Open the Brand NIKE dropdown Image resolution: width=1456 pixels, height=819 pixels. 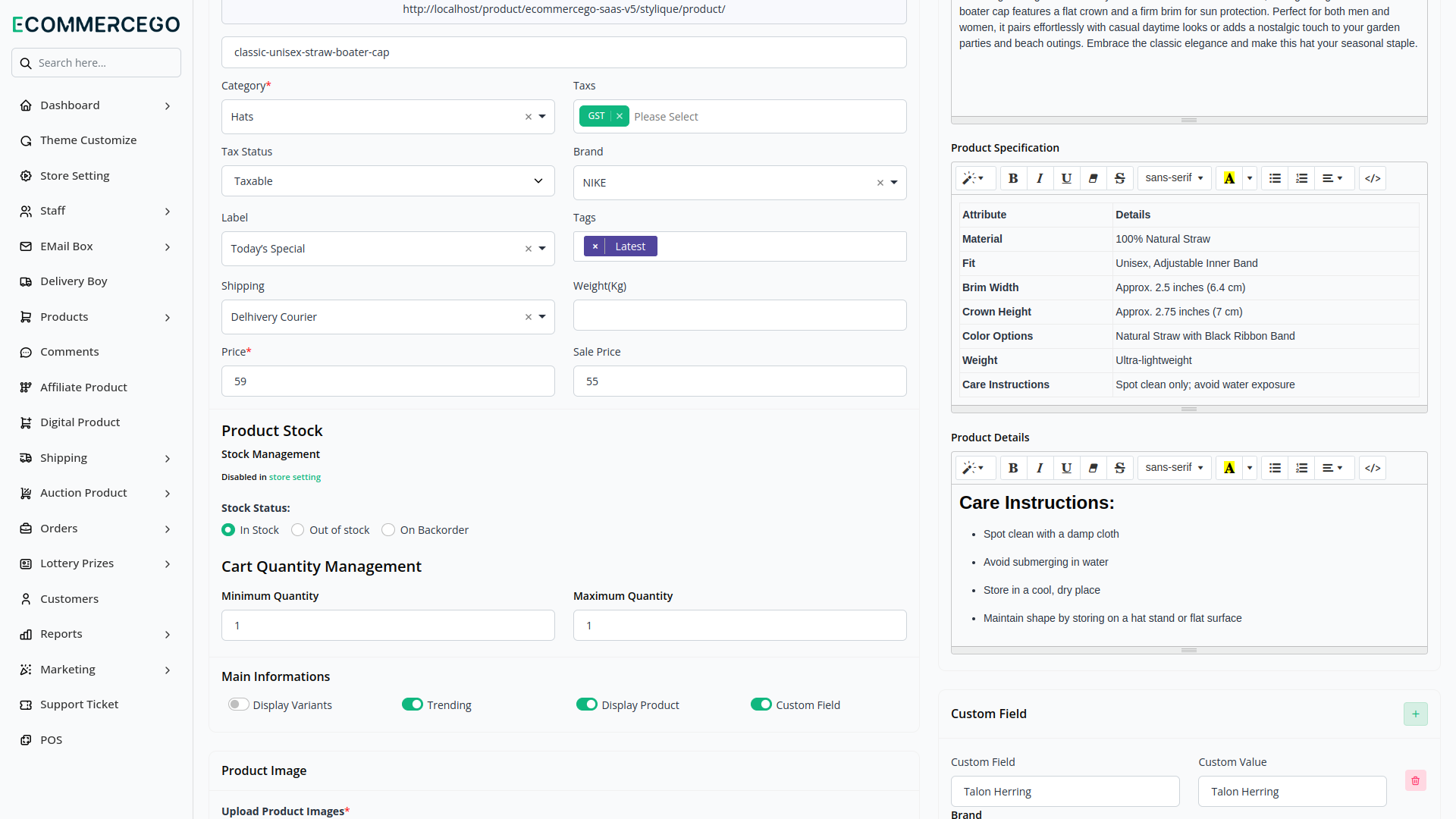(740, 183)
